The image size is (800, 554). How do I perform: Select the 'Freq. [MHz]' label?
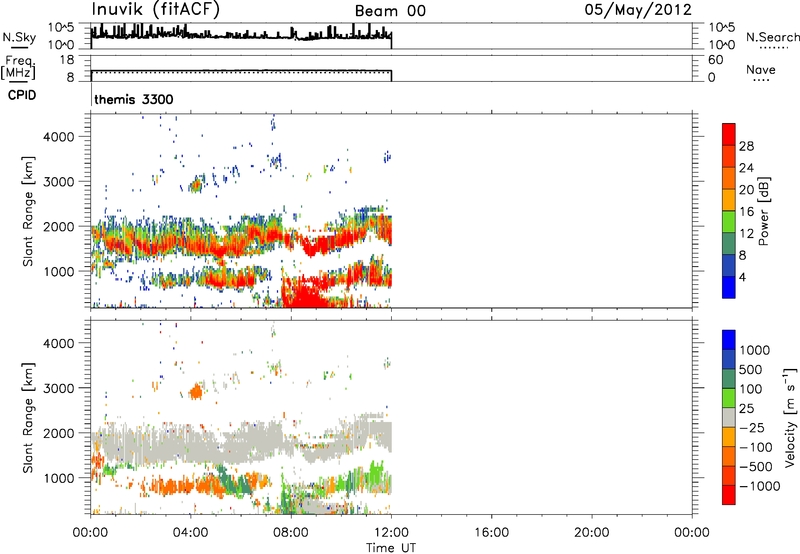(18, 68)
